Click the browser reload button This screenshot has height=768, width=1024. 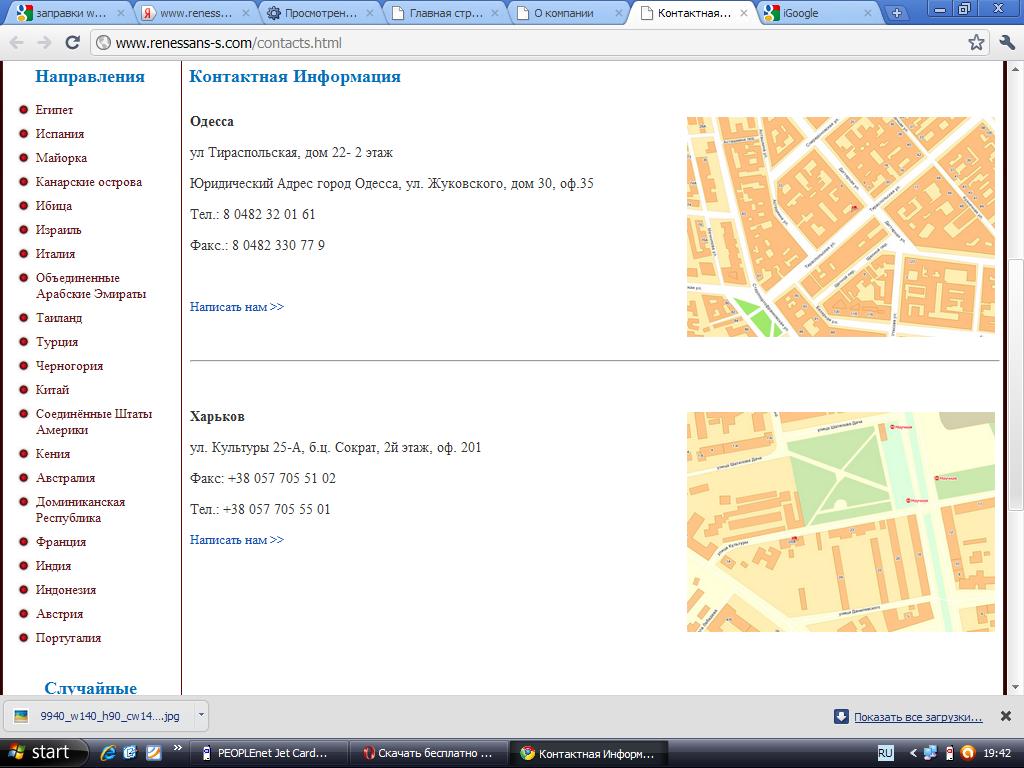point(72,43)
